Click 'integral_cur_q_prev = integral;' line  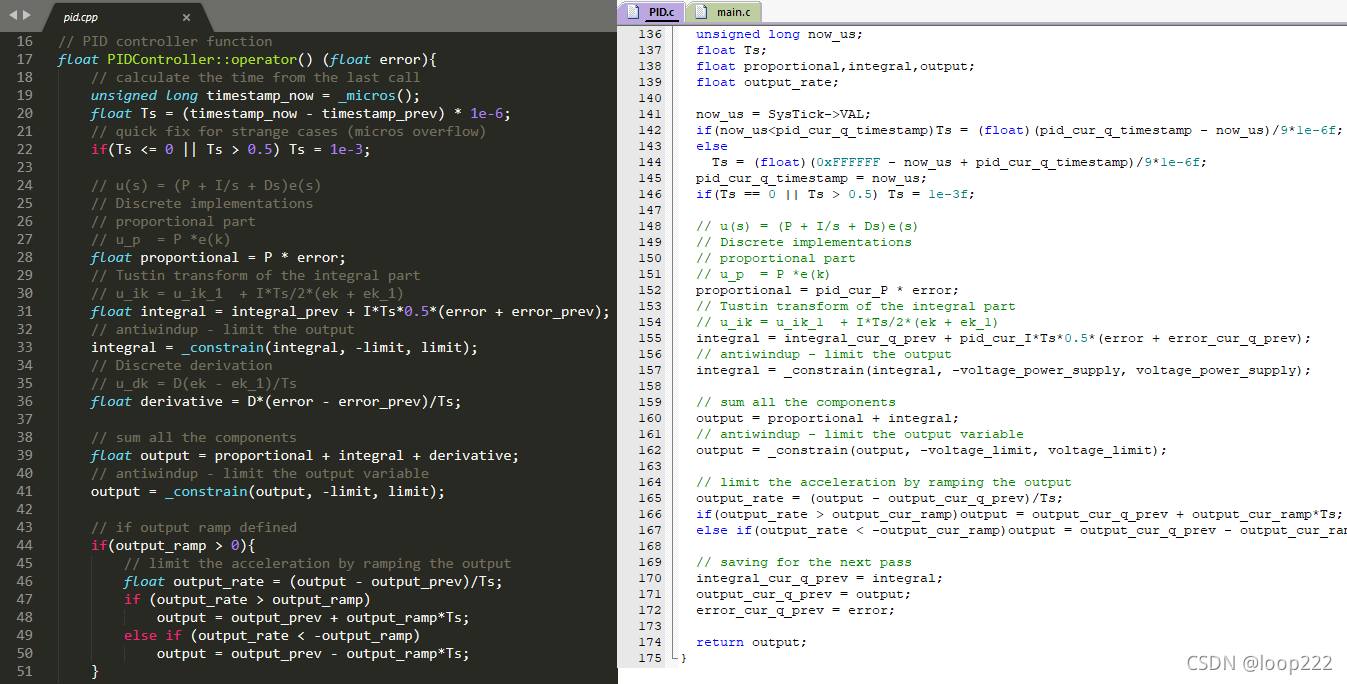point(819,578)
